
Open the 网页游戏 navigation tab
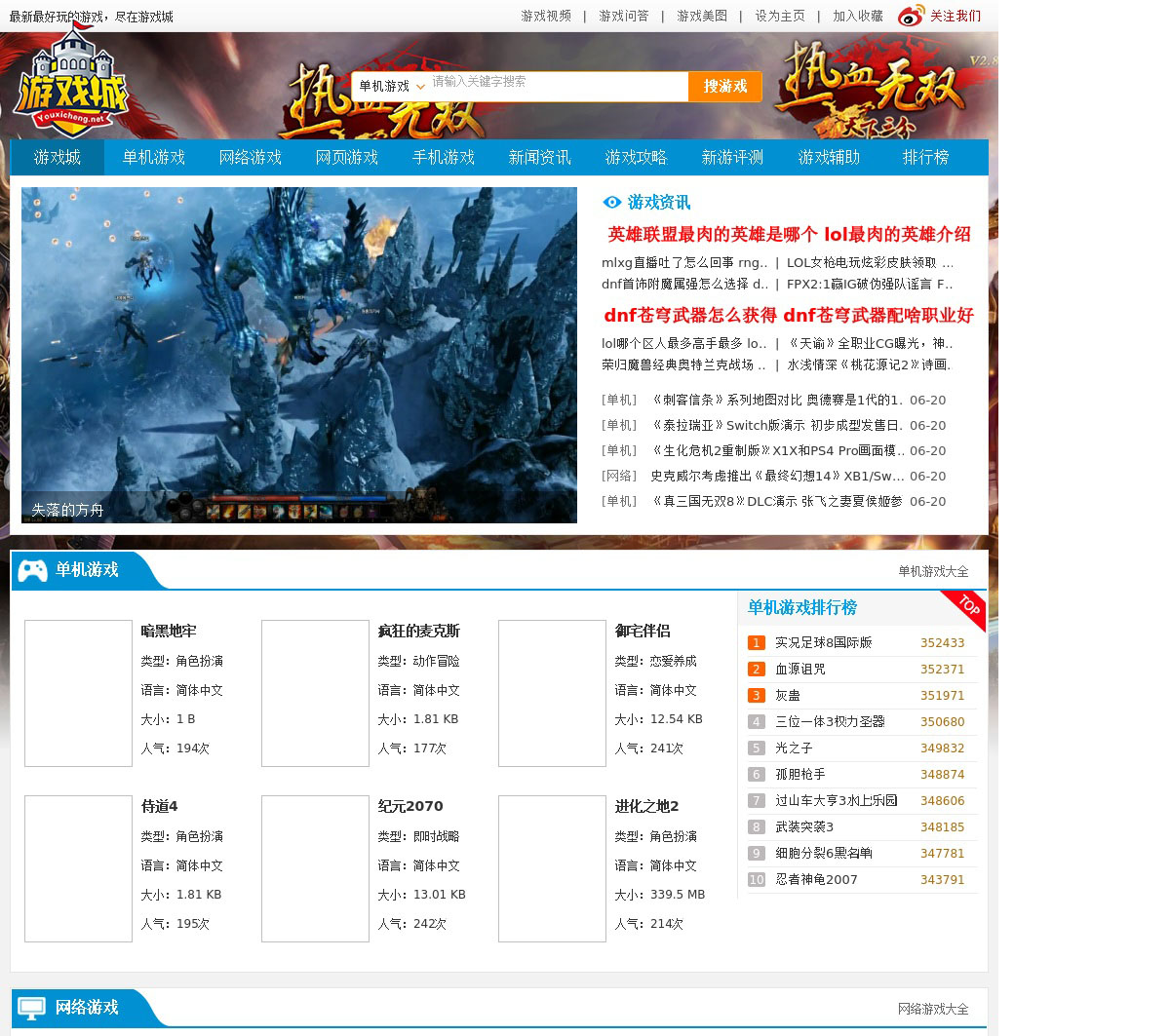tap(347, 157)
